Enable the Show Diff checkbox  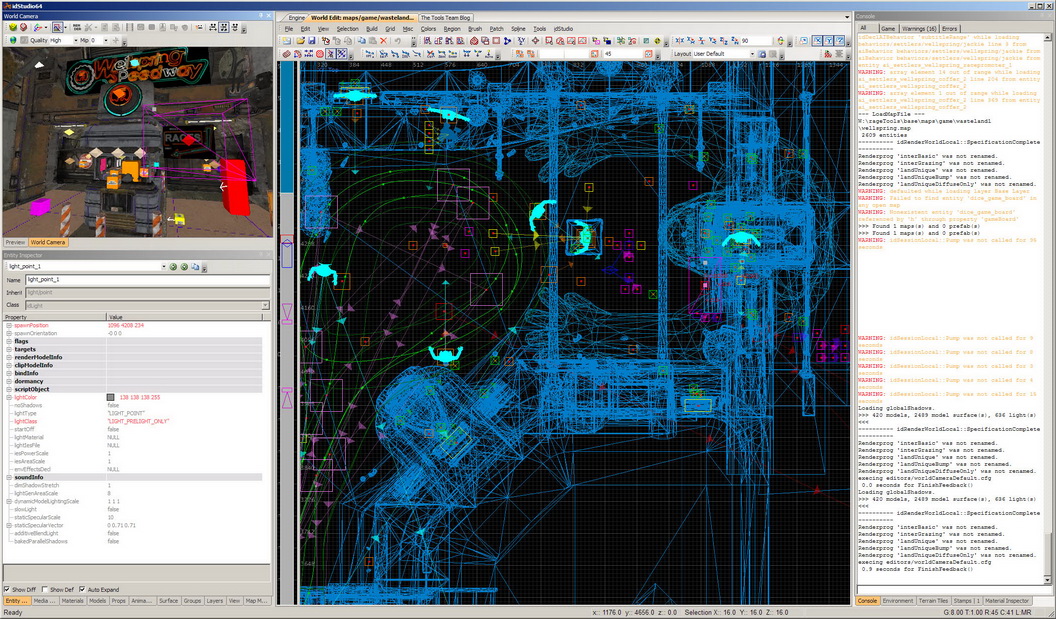point(9,589)
